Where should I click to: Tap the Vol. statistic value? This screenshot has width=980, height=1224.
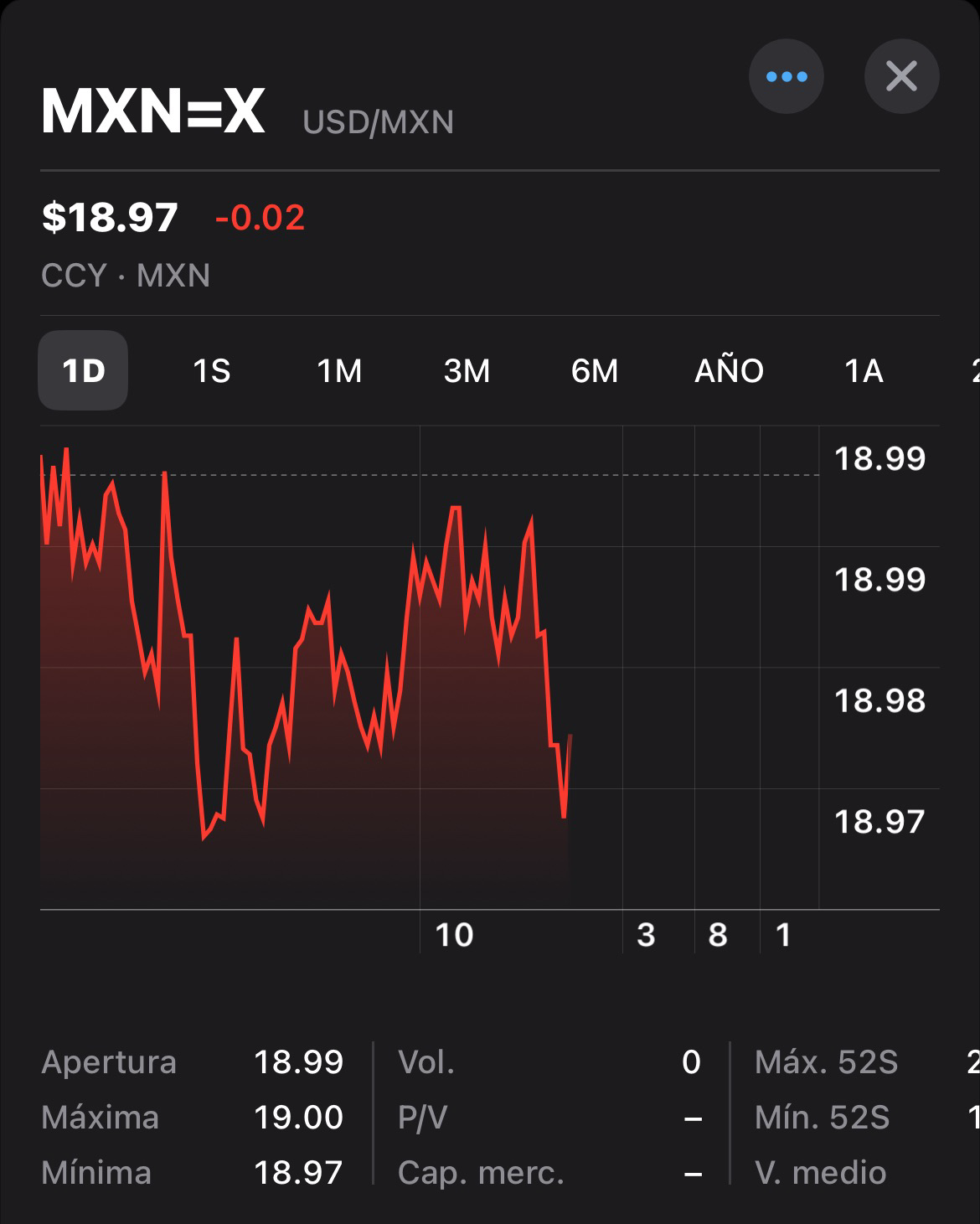click(691, 1062)
